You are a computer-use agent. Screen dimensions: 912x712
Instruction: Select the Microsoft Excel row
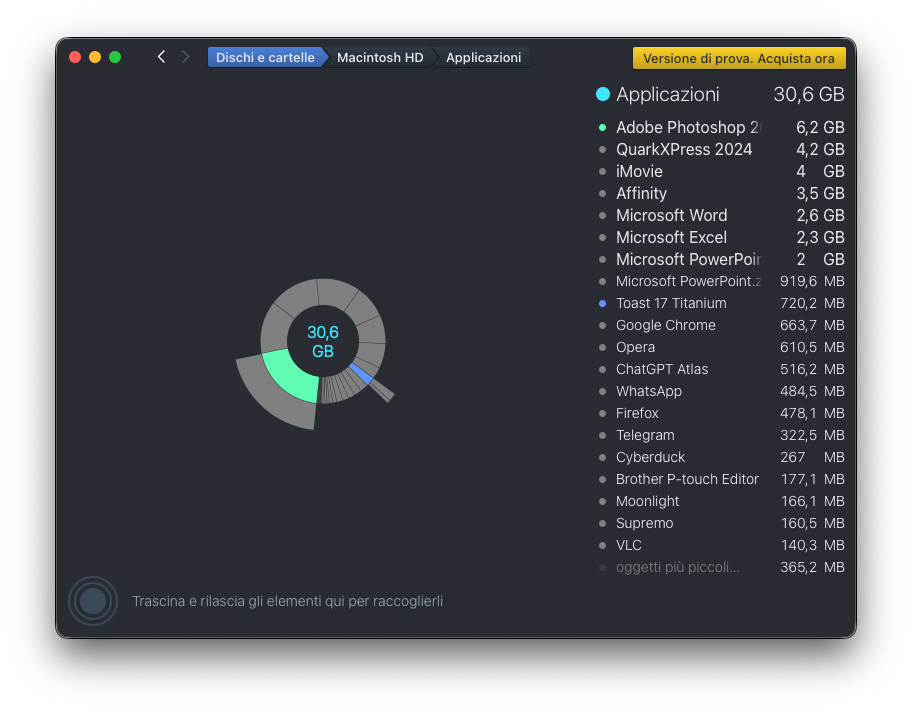721,237
